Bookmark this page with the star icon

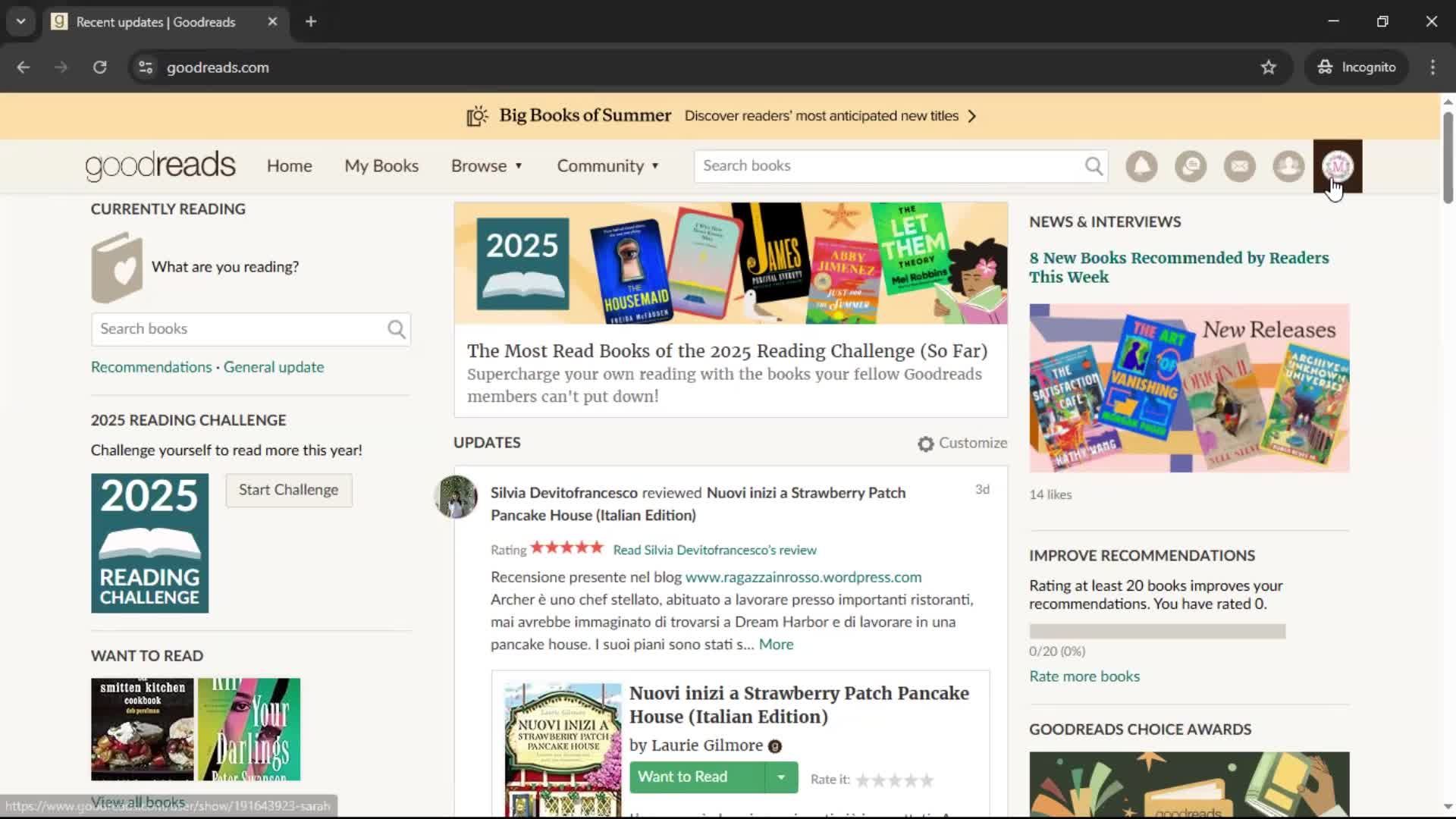coord(1269,67)
